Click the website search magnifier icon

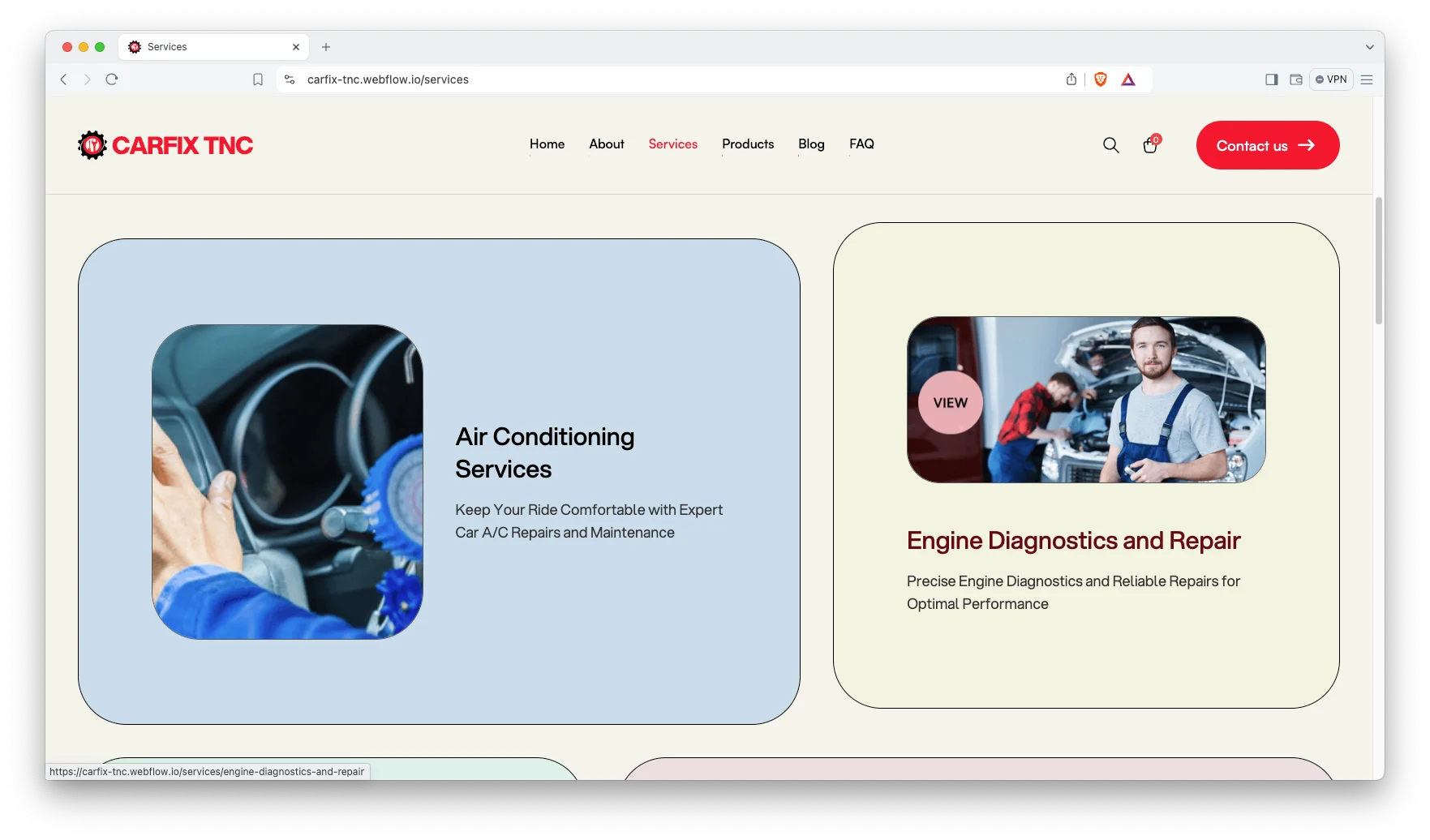coord(1110,145)
